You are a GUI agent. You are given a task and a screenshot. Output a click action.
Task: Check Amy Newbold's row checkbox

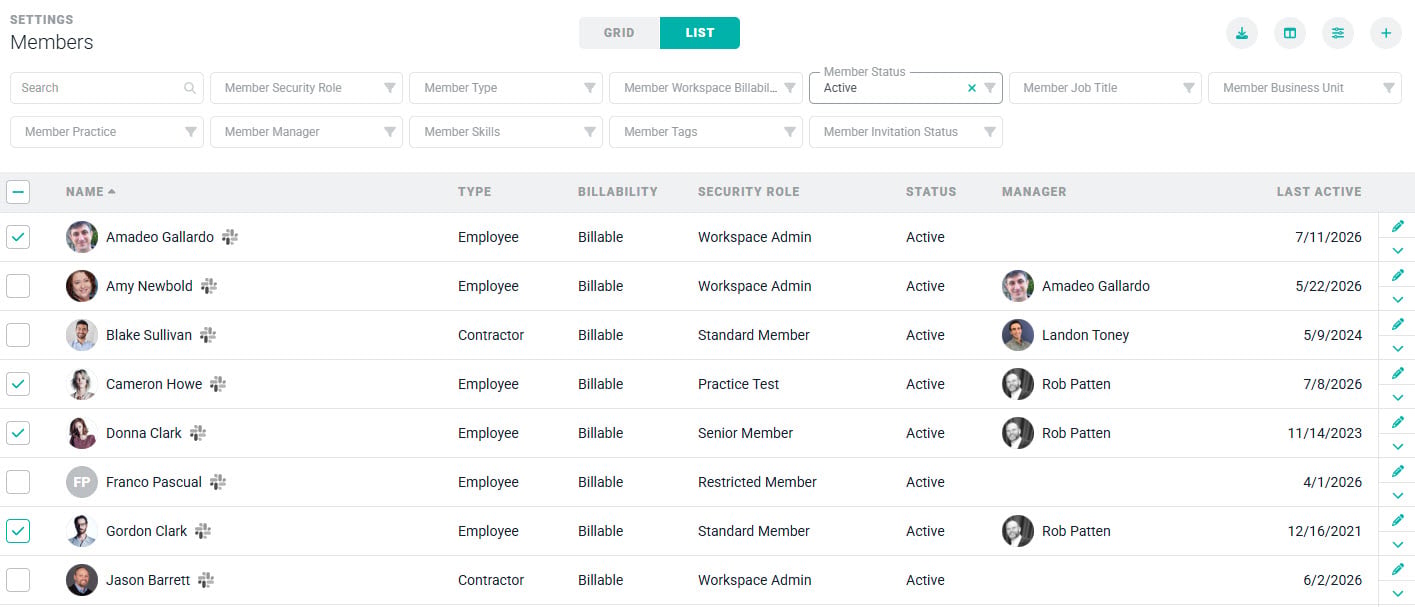(x=18, y=286)
